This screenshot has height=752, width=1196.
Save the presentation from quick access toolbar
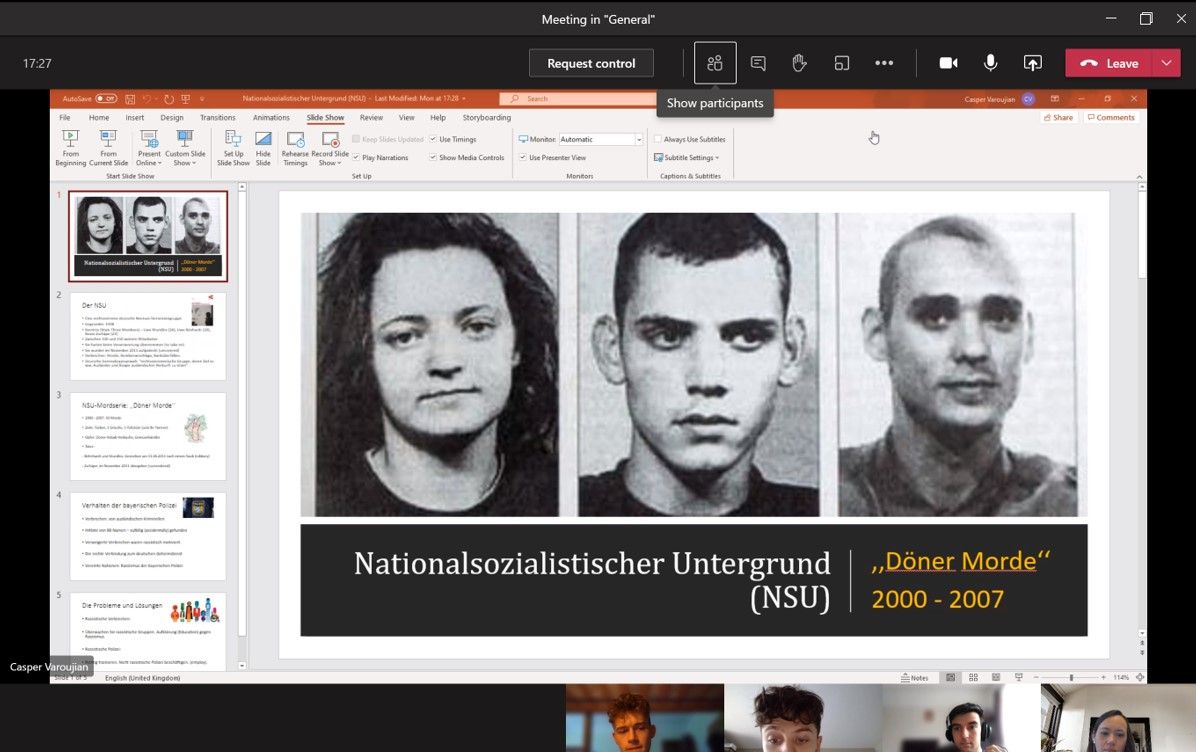(x=130, y=99)
